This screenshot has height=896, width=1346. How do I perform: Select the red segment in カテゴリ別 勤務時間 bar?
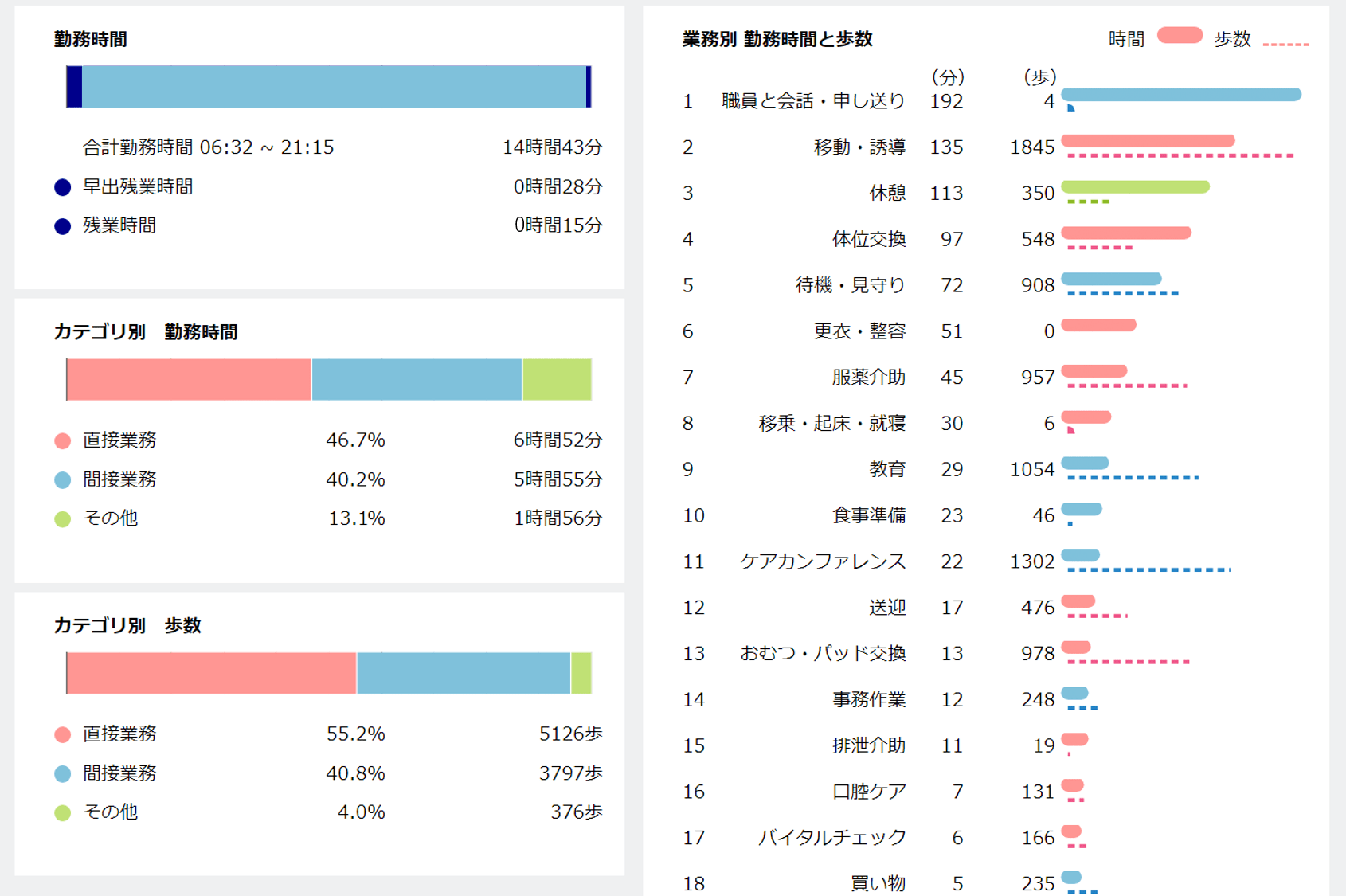click(x=189, y=380)
